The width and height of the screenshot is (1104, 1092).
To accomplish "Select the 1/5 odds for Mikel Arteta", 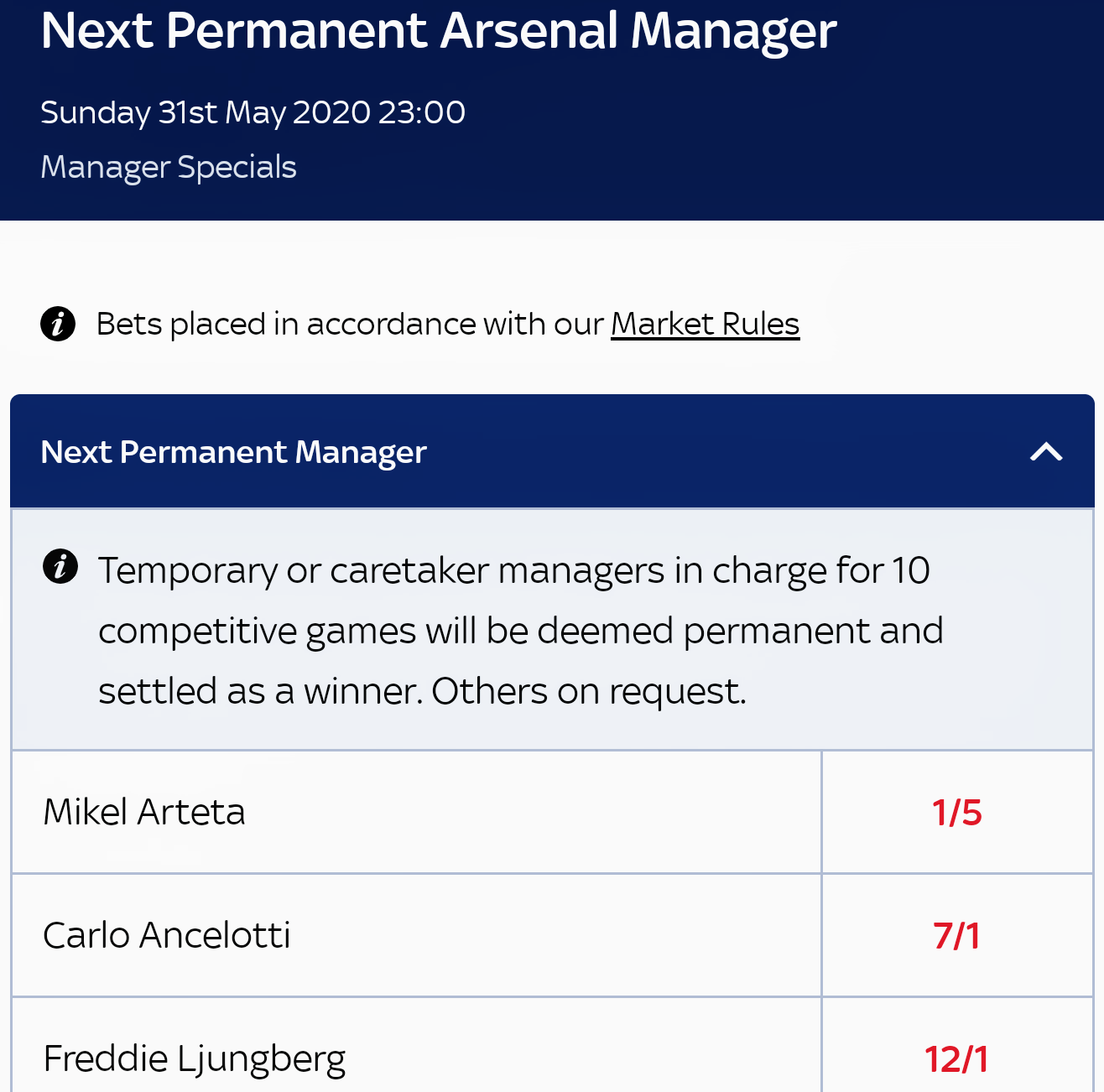I will point(957,812).
